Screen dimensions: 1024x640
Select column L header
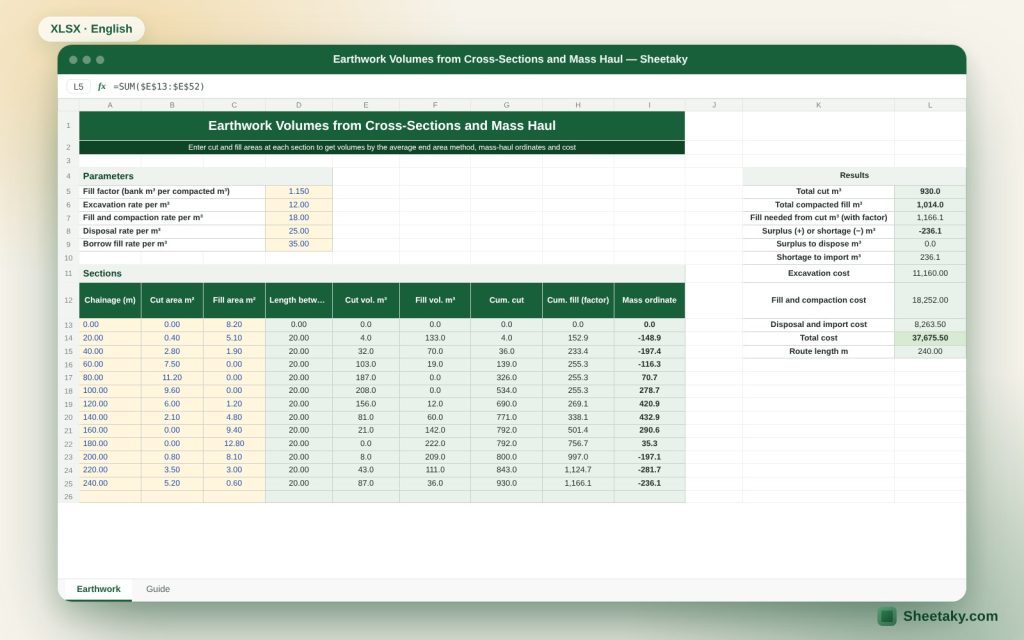point(930,105)
